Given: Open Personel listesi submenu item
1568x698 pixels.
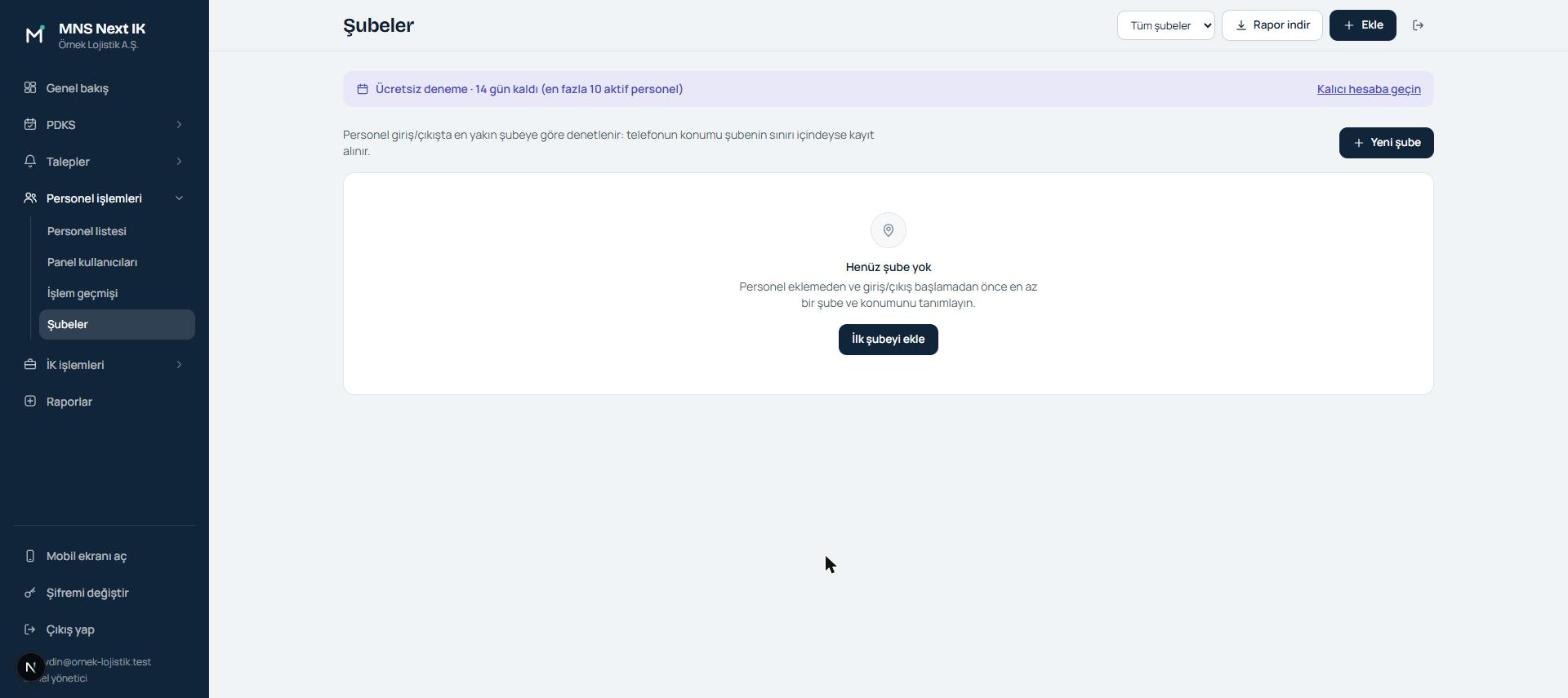Looking at the screenshot, I should (117, 231).
